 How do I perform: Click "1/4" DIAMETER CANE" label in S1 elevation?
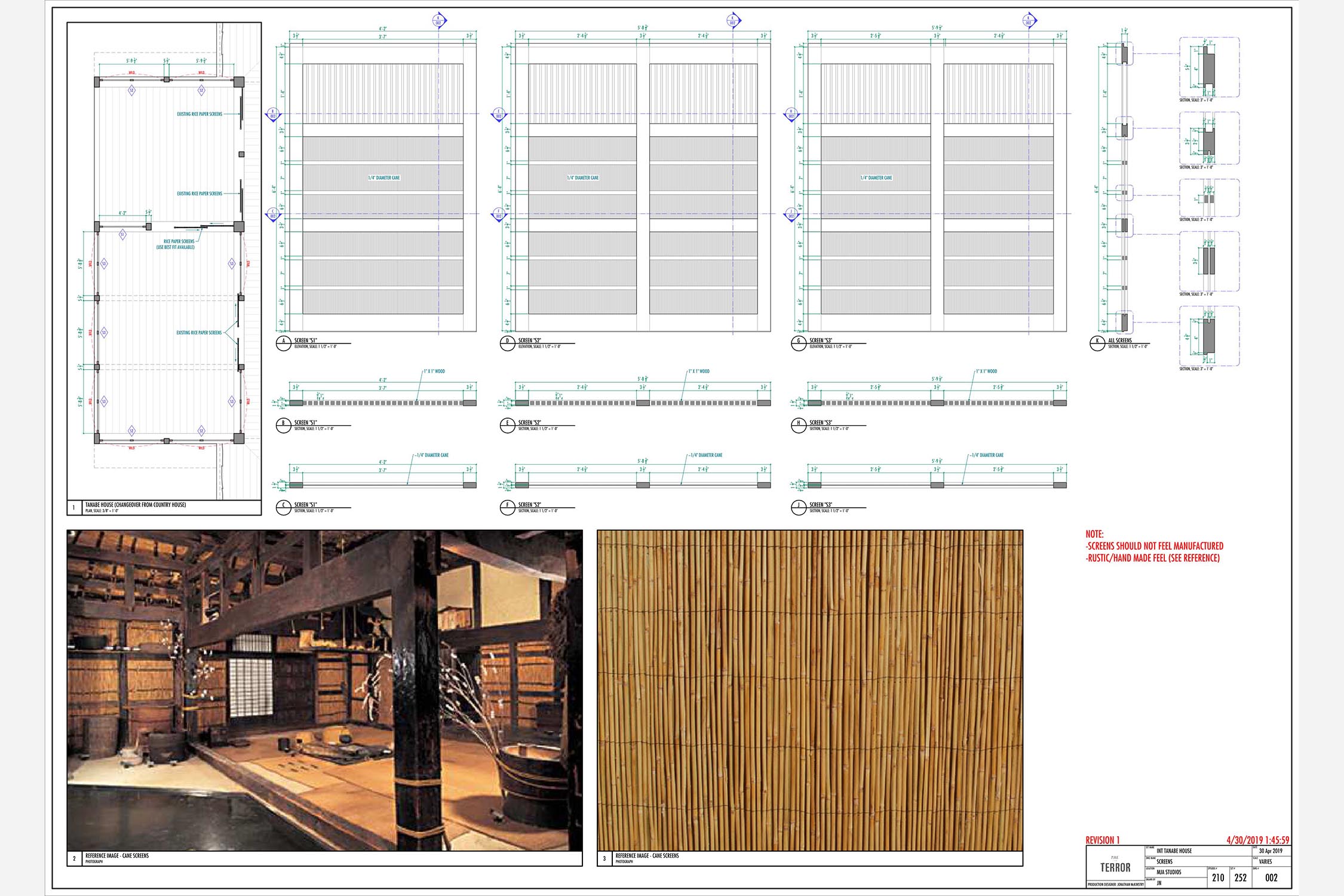point(384,178)
